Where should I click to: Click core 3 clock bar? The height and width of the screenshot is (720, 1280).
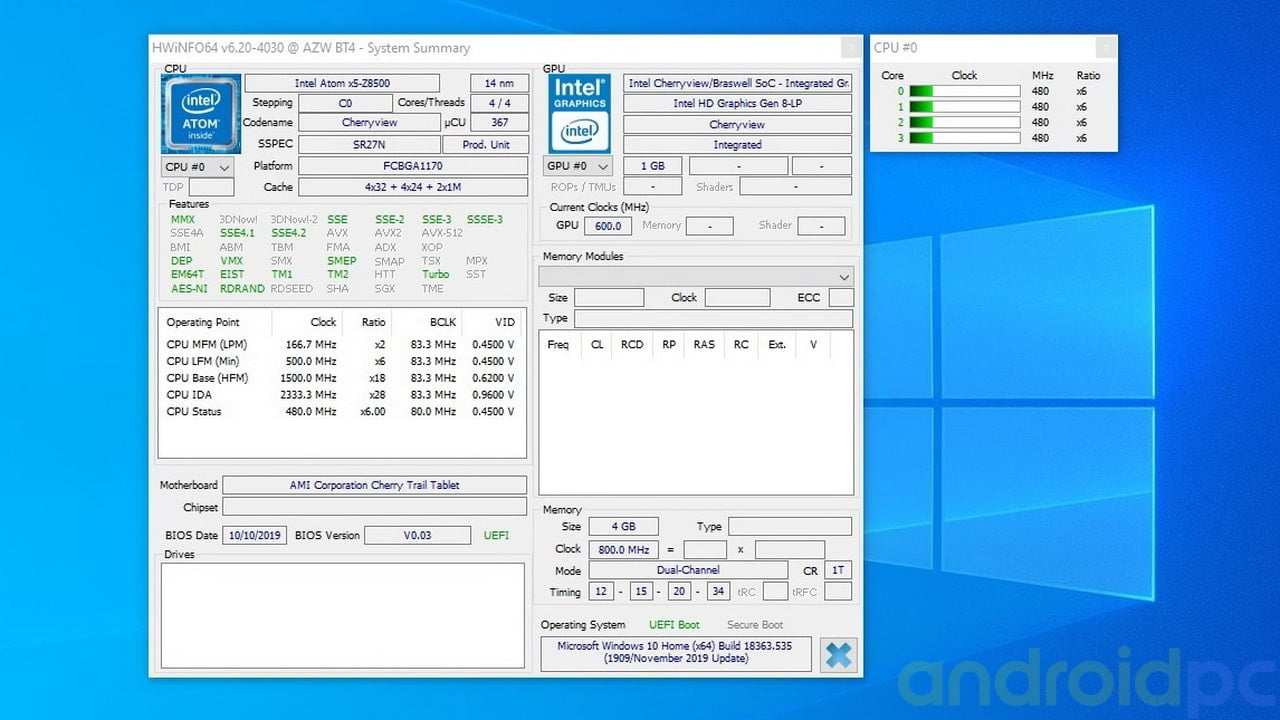point(964,138)
